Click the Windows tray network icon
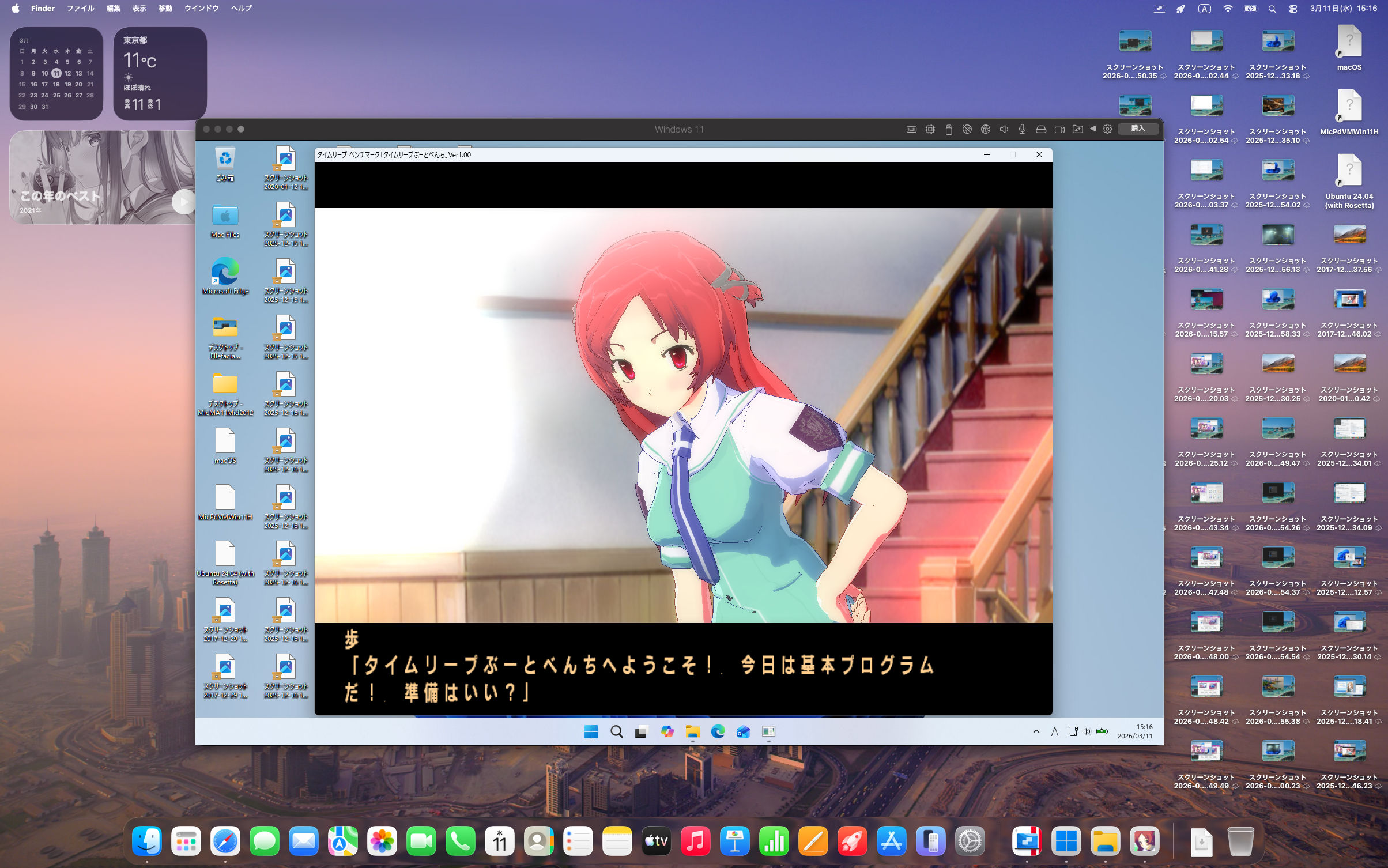Image resolution: width=1388 pixels, height=868 pixels. pyautogui.click(x=1073, y=732)
